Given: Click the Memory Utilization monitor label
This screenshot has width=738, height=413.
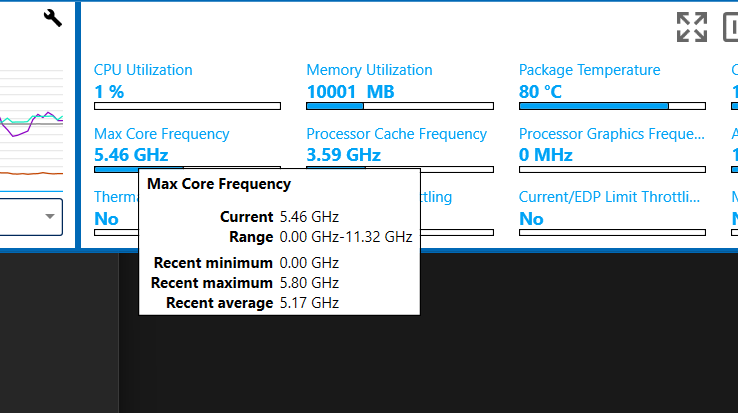Looking at the screenshot, I should click(369, 70).
